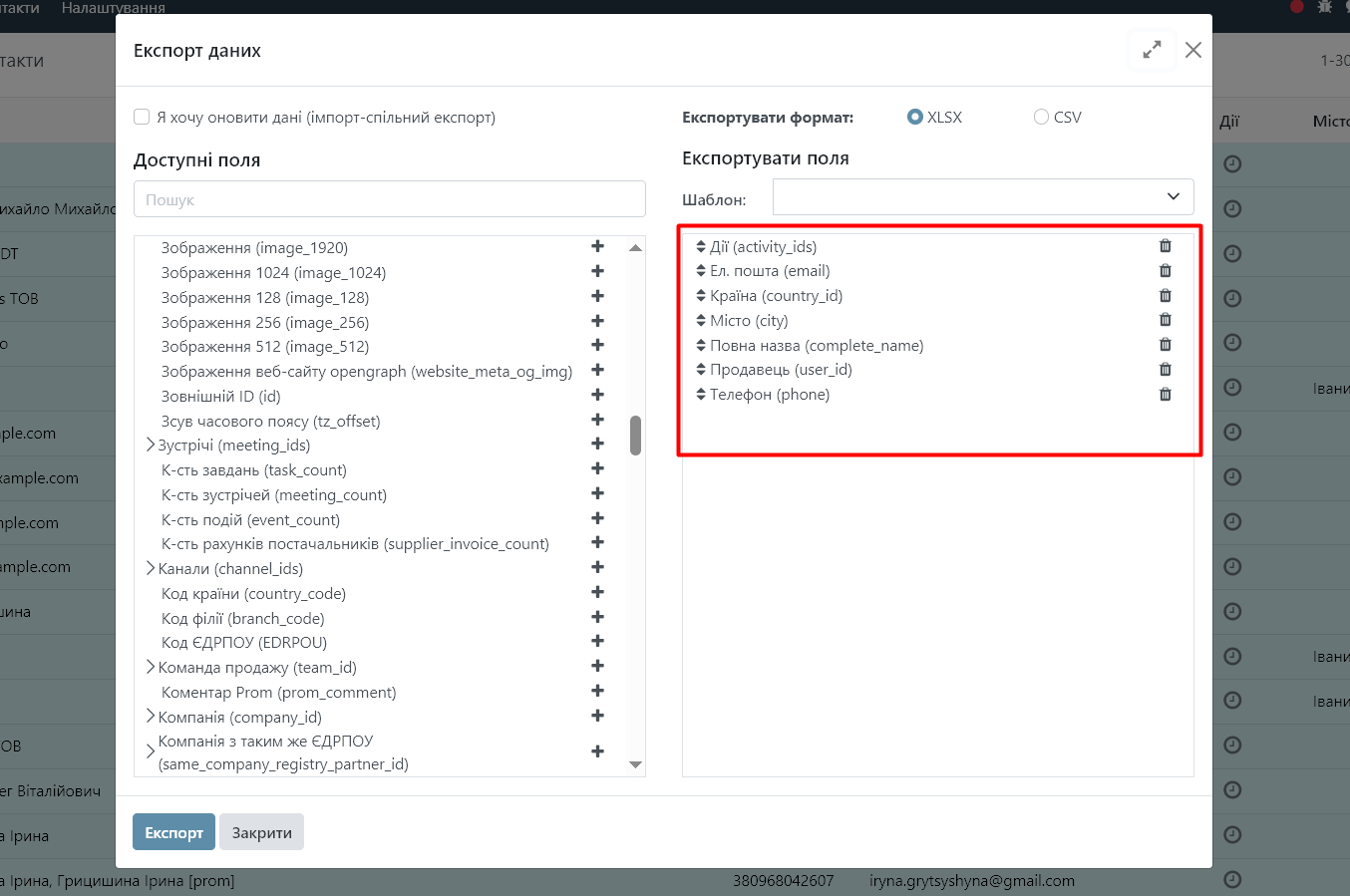This screenshot has height=896, width=1350.
Task: Click plus icon next to Зовнішній ID (id)
Action: coord(597,395)
